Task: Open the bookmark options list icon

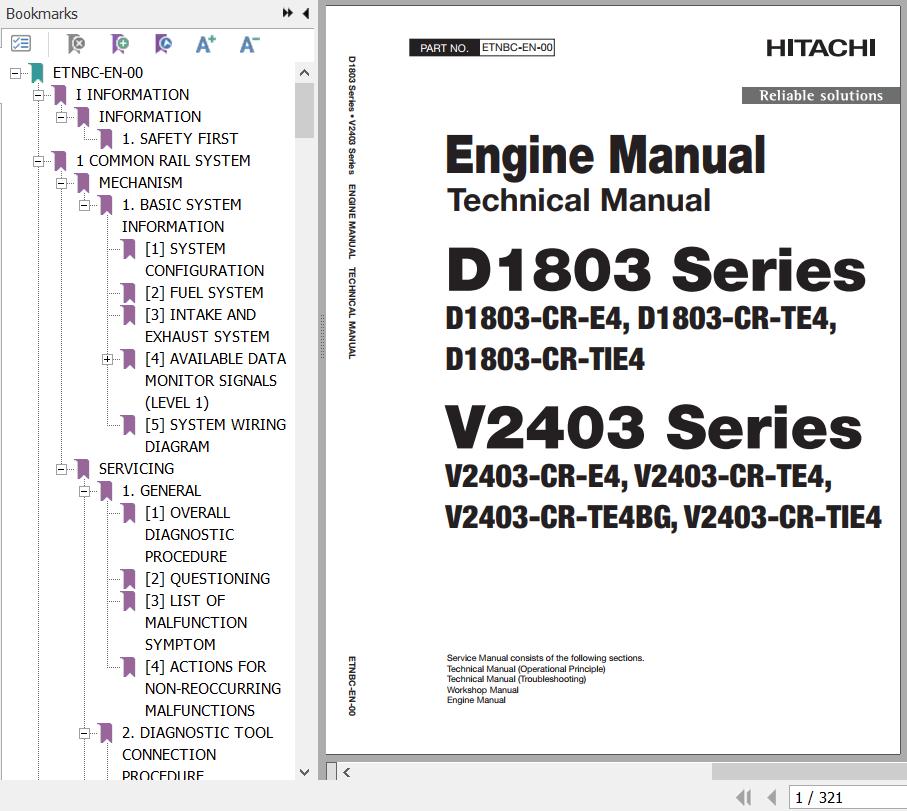Action: click(21, 43)
